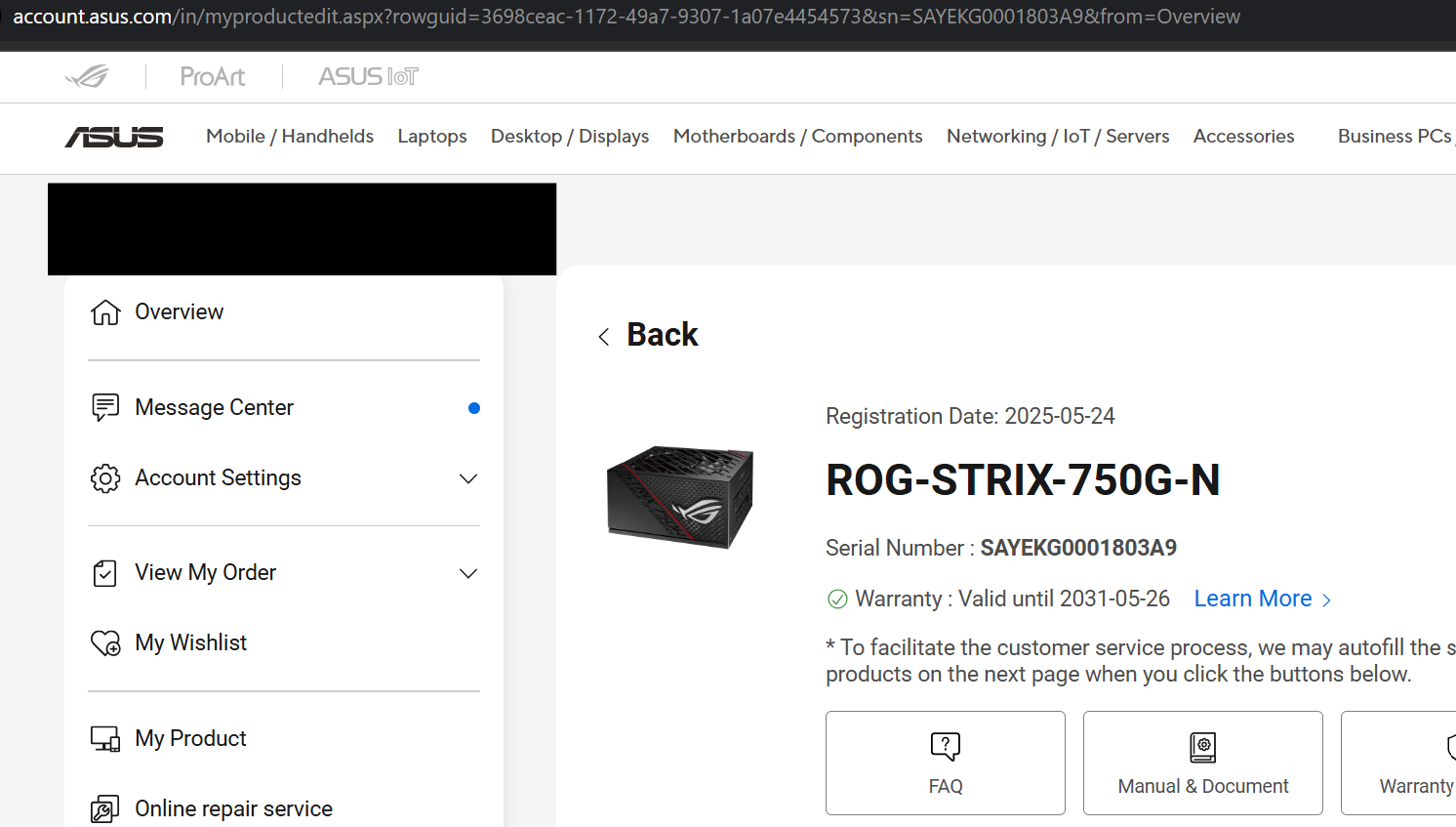Open the Laptops menu

tap(432, 137)
